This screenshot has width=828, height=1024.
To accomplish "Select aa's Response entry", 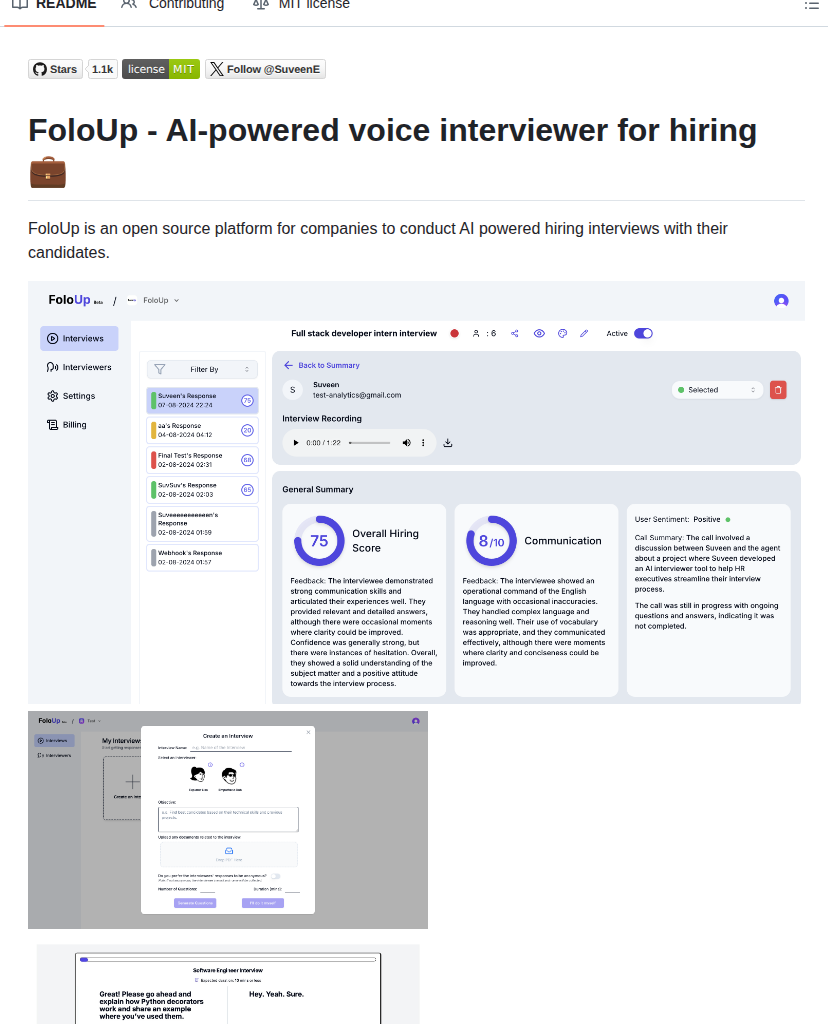I will click(x=202, y=430).
